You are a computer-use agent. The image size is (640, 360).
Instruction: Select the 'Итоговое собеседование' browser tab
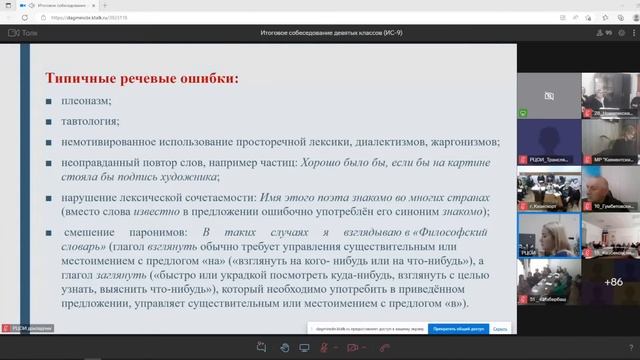(57, 6)
